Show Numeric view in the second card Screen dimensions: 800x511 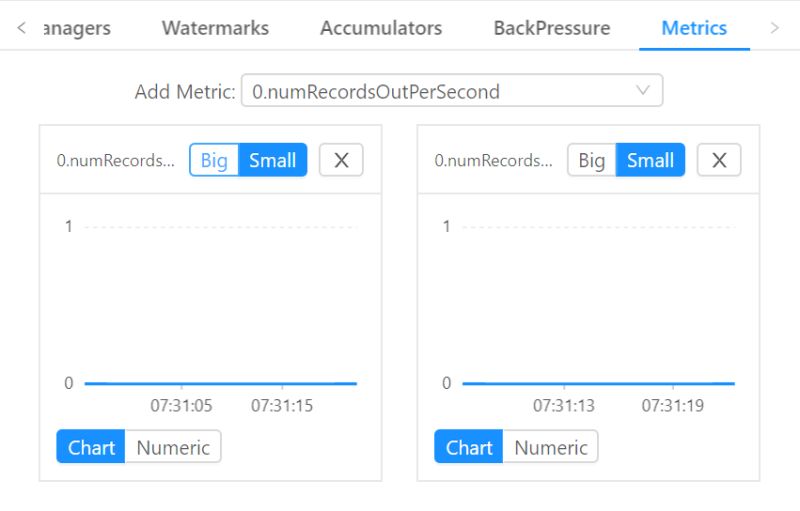tap(551, 447)
